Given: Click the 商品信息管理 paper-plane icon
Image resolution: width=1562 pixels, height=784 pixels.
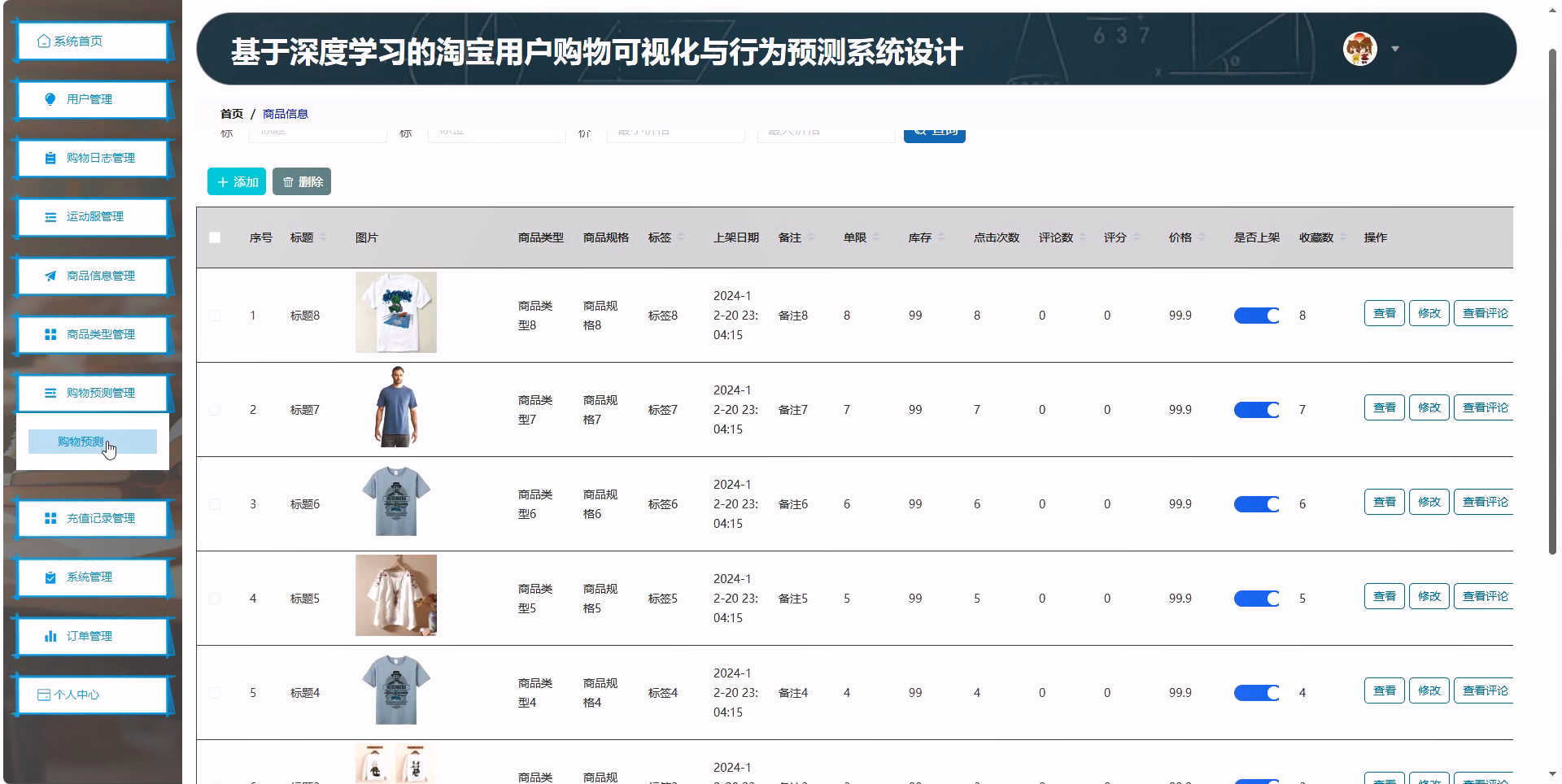Looking at the screenshot, I should (49, 276).
